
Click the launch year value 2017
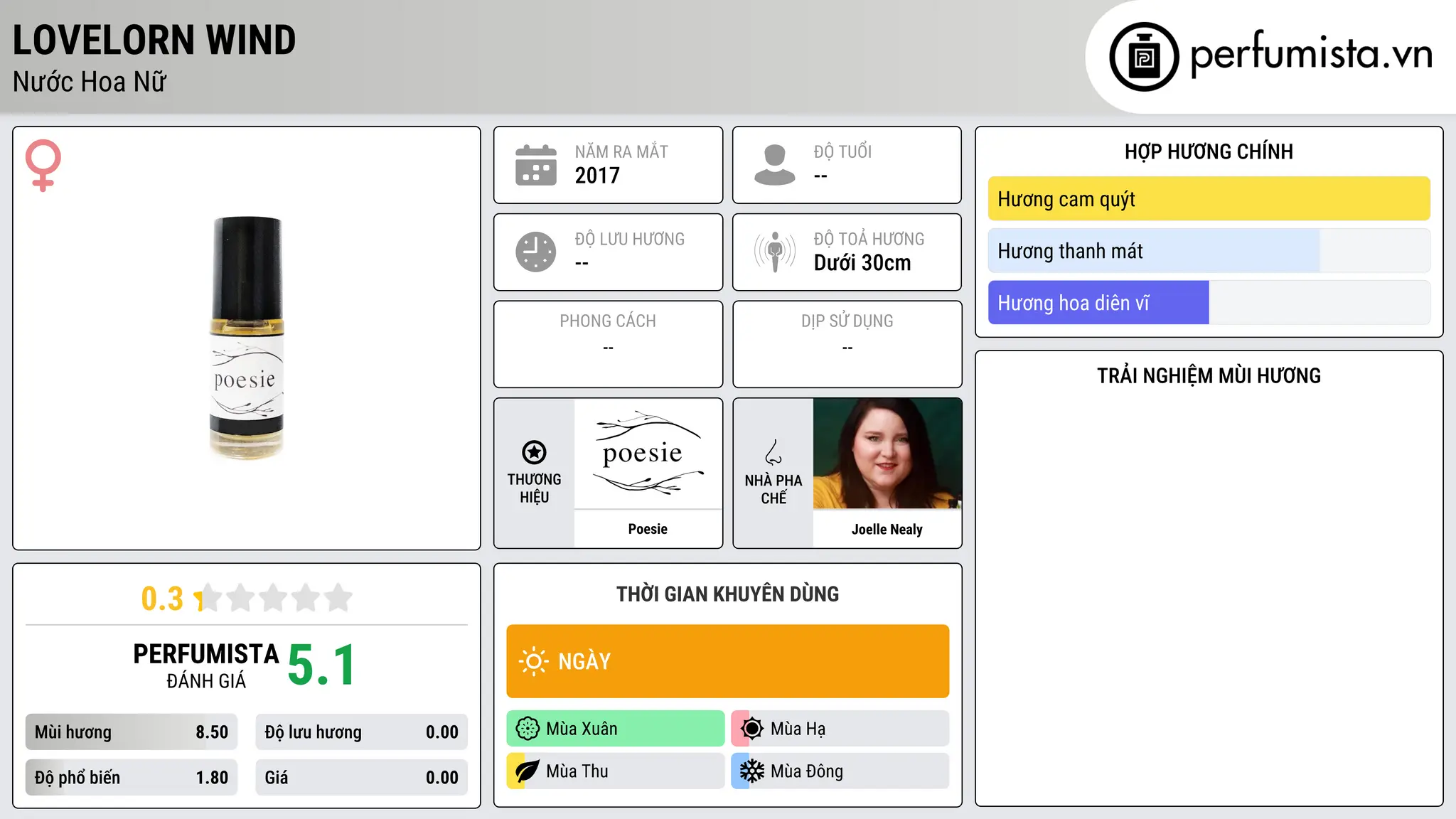(x=597, y=176)
